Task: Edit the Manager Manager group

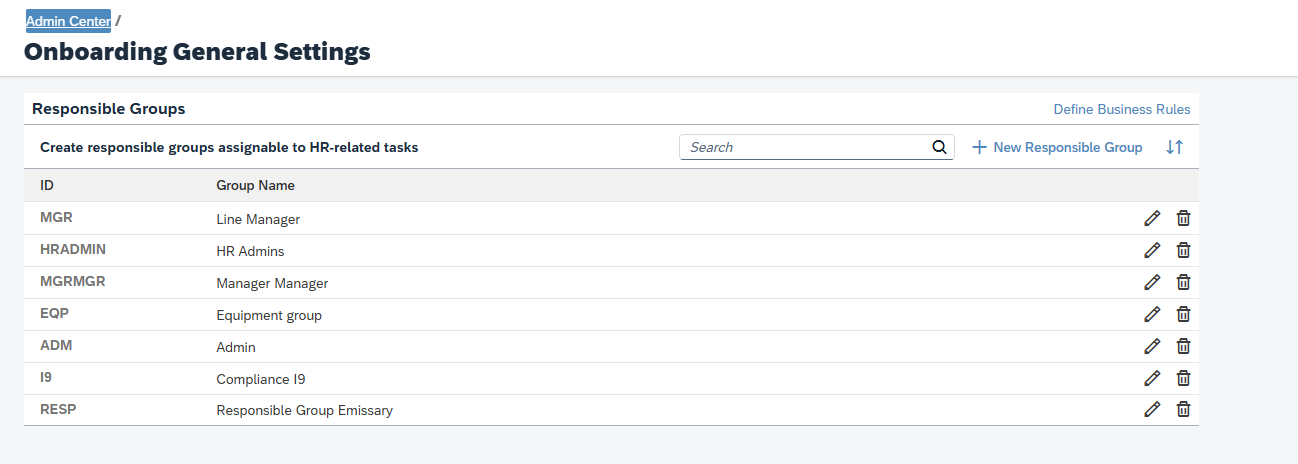Action: 1152,283
